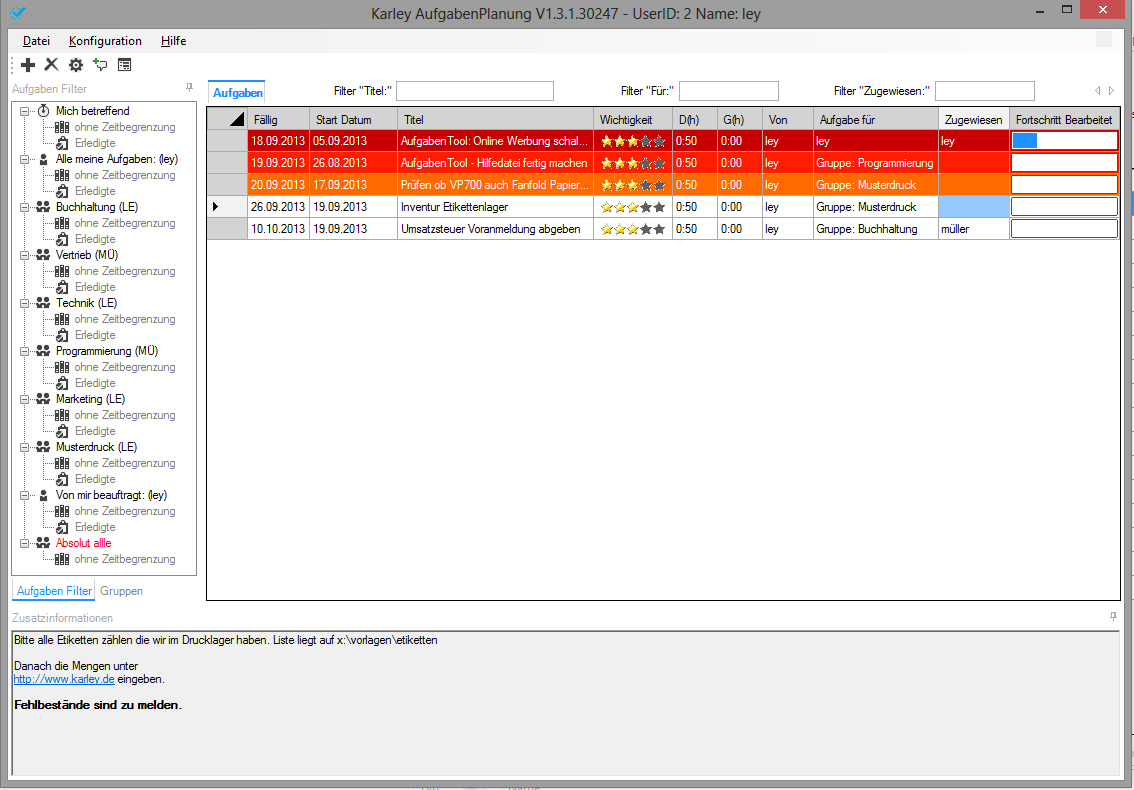Switch to the Gruppen tab
Screen dimensions: 1134x790
pos(122,591)
